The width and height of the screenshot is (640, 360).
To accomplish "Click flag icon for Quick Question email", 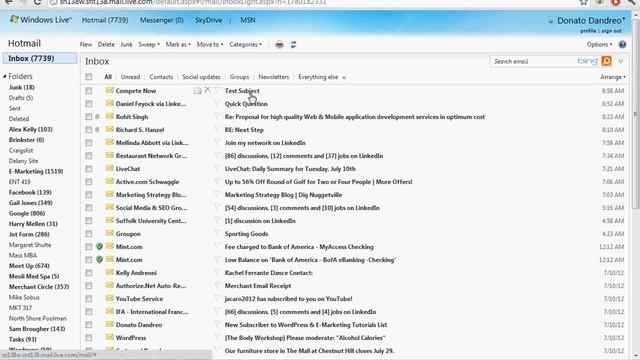I will pyautogui.click(x=217, y=104).
